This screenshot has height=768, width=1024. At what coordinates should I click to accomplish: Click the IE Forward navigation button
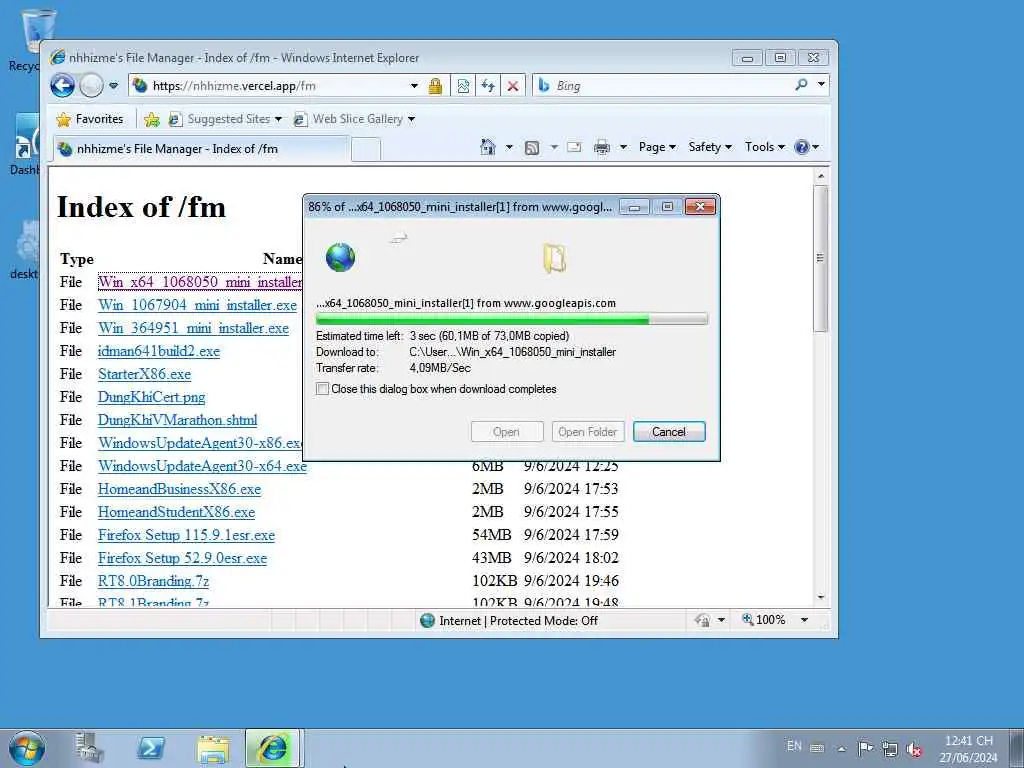pos(91,86)
